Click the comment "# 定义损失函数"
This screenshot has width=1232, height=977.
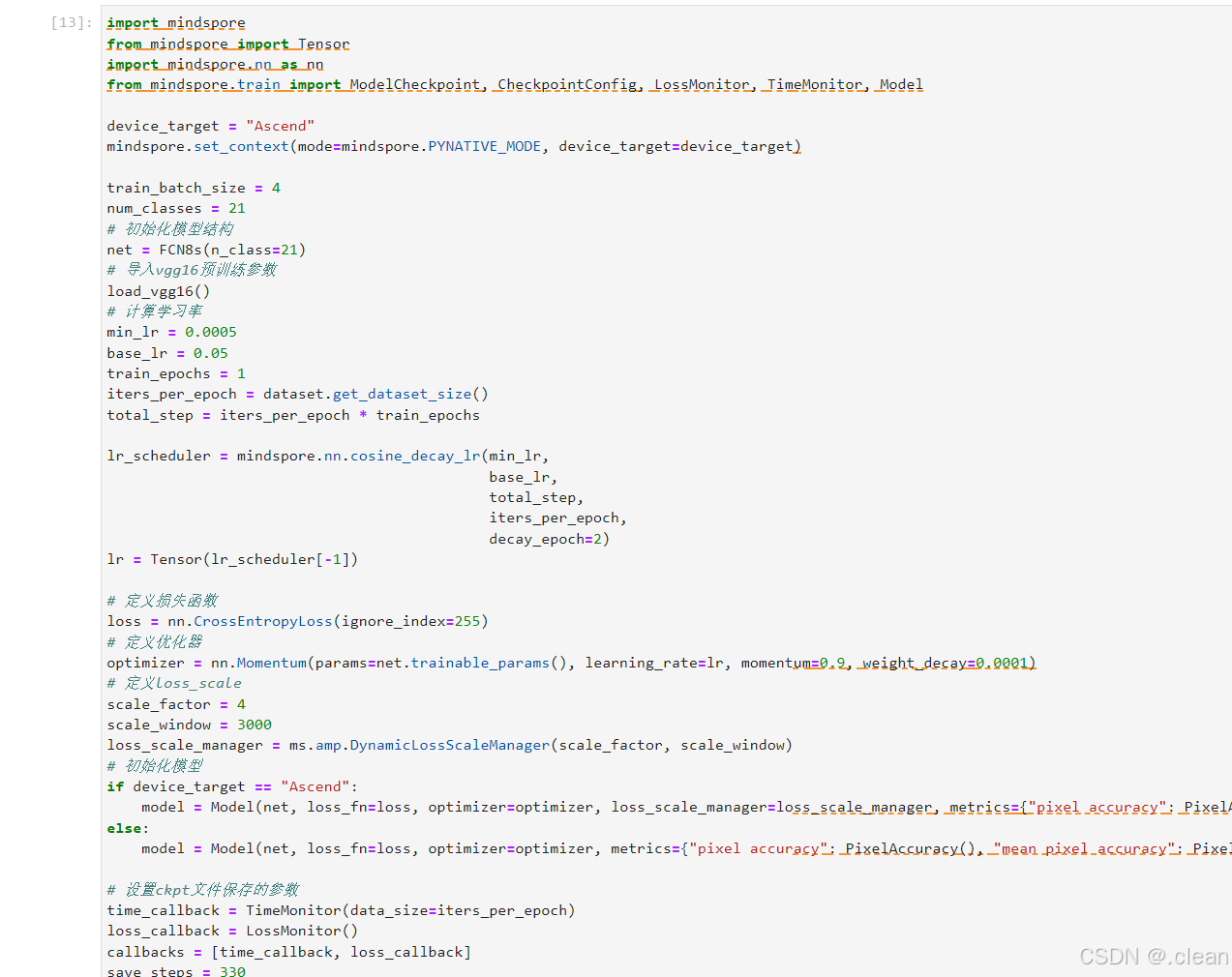[163, 601]
